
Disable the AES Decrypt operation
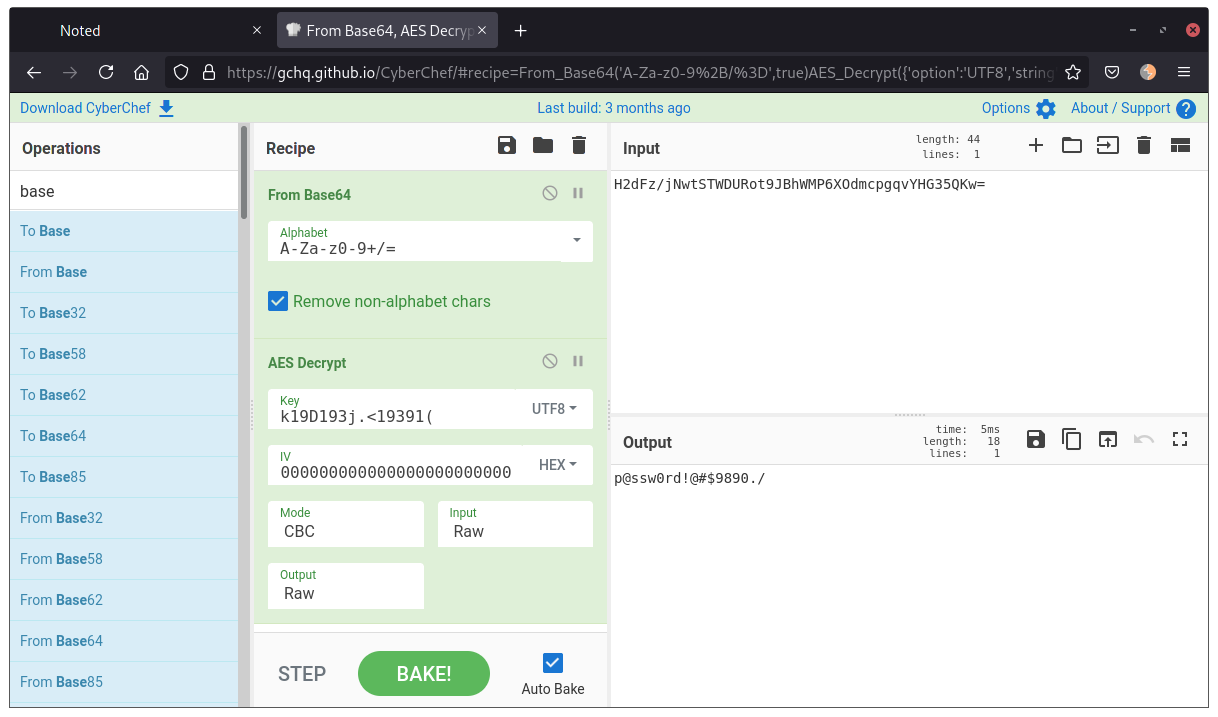[550, 361]
